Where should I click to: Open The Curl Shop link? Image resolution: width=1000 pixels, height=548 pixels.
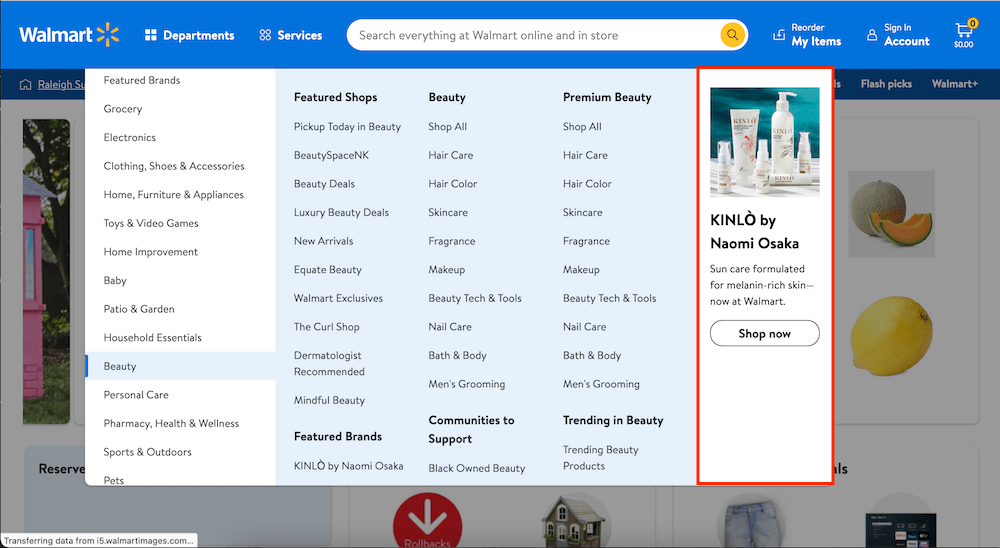coord(326,327)
